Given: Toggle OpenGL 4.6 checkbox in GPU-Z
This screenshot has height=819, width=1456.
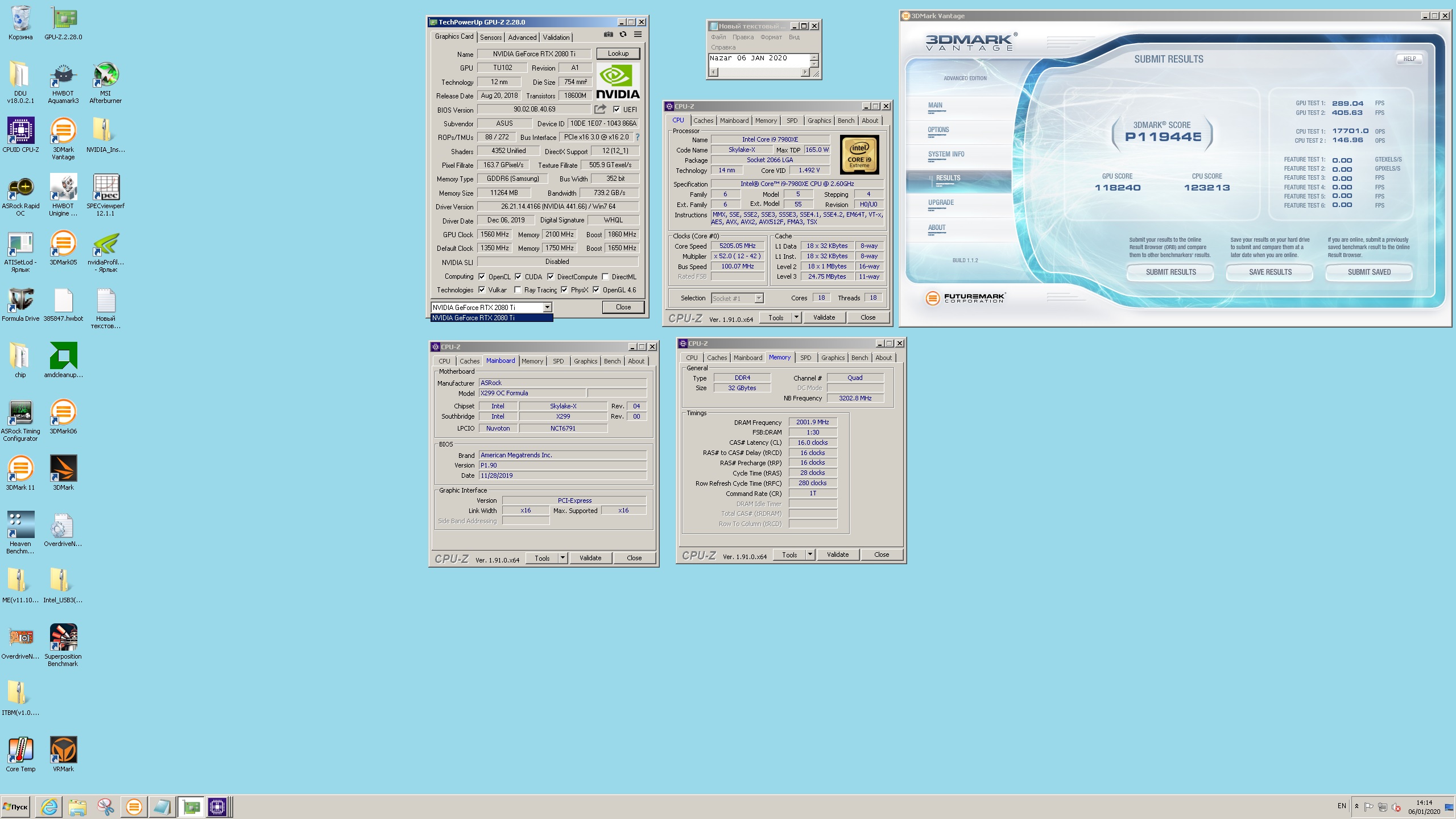Looking at the screenshot, I should point(596,289).
